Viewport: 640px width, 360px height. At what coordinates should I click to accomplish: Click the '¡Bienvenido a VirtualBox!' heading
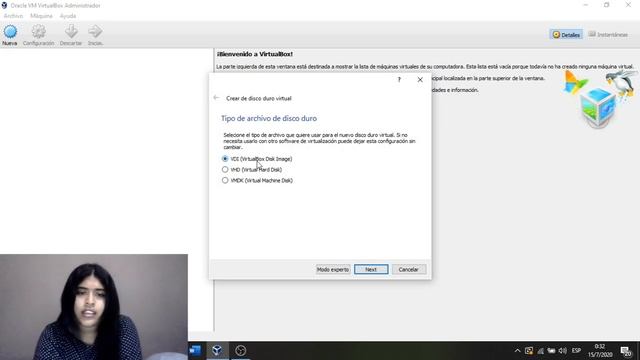click(255, 54)
